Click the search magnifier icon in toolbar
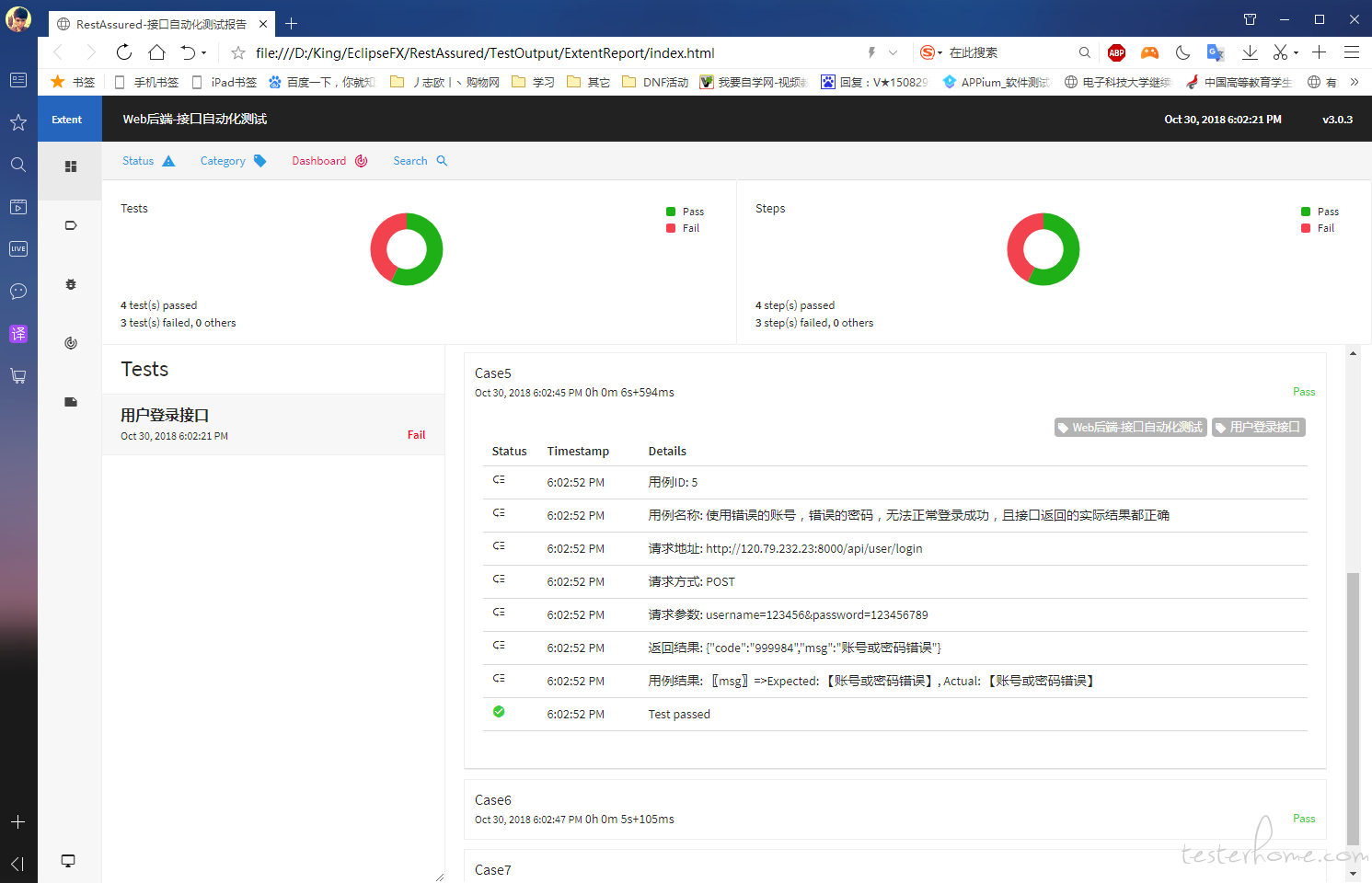Viewport: 1372px width, 883px height. (1085, 53)
